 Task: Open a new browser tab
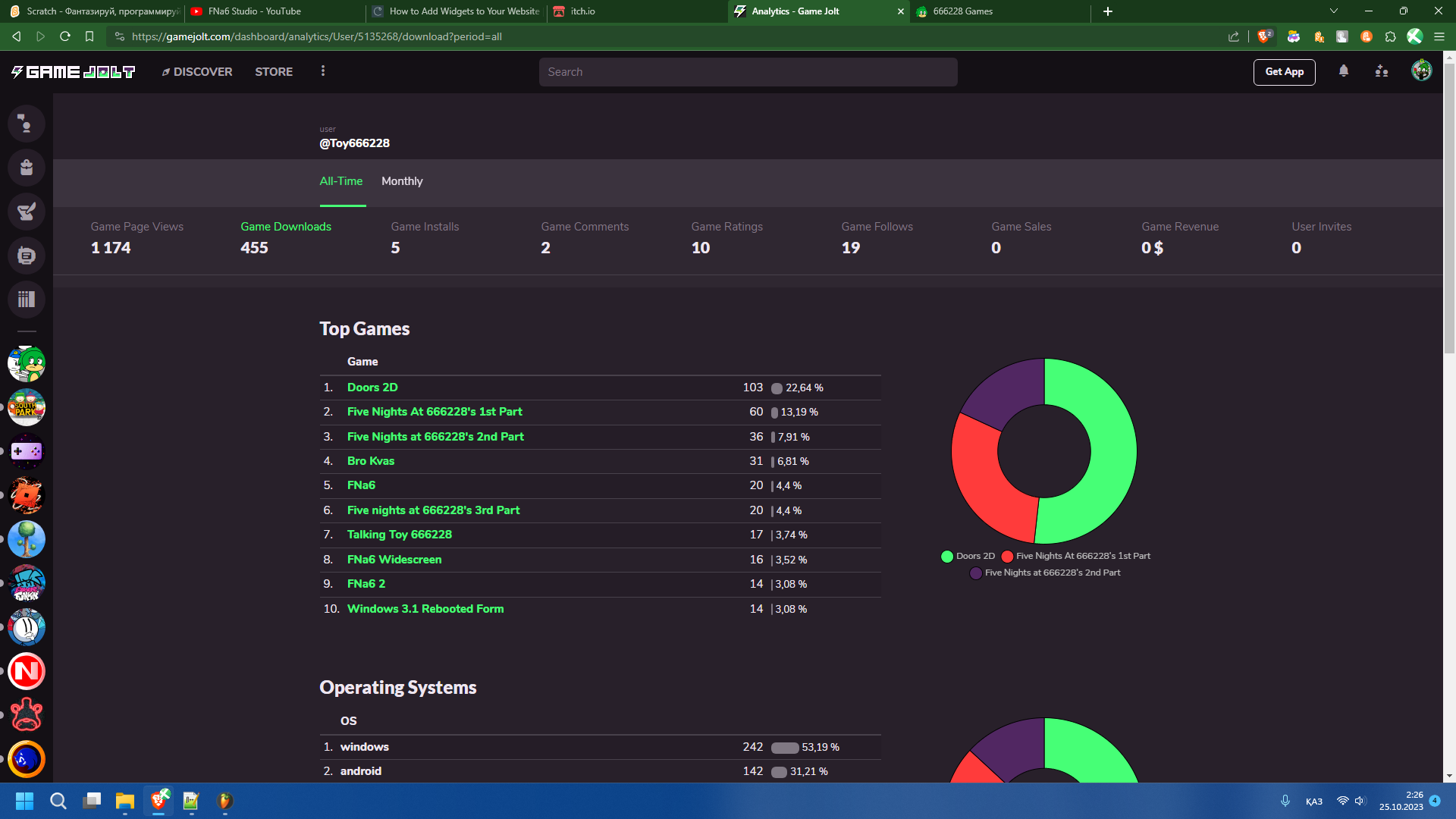(1108, 11)
